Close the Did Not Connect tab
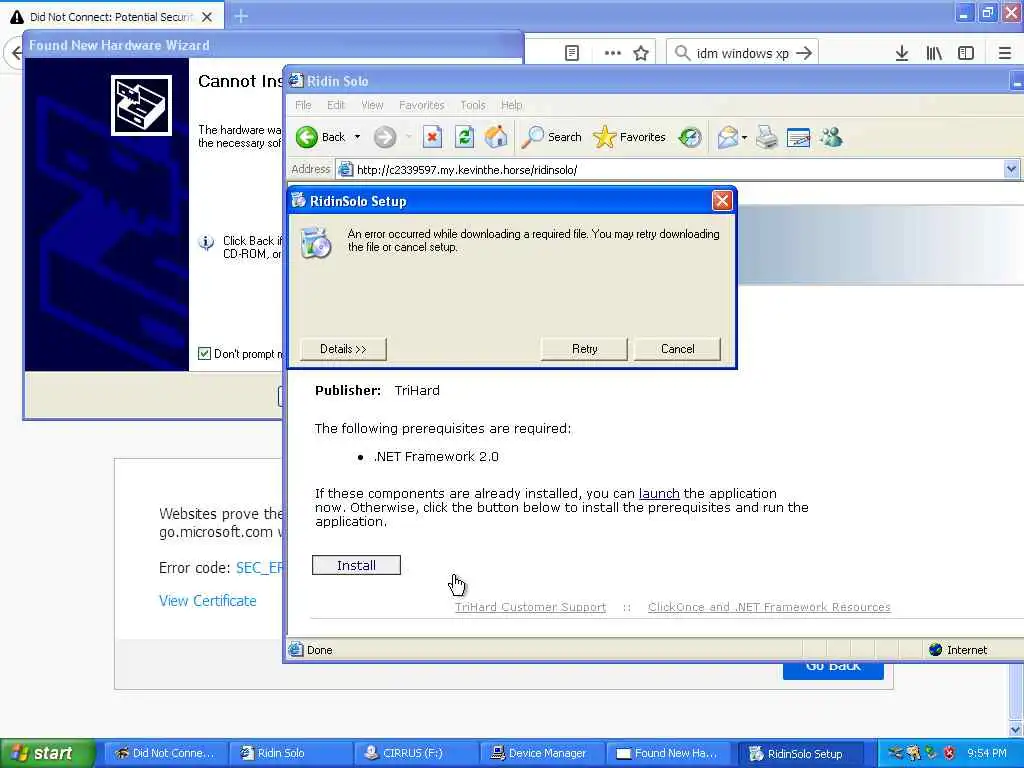Screen dimensions: 1024x768 pos(207,17)
